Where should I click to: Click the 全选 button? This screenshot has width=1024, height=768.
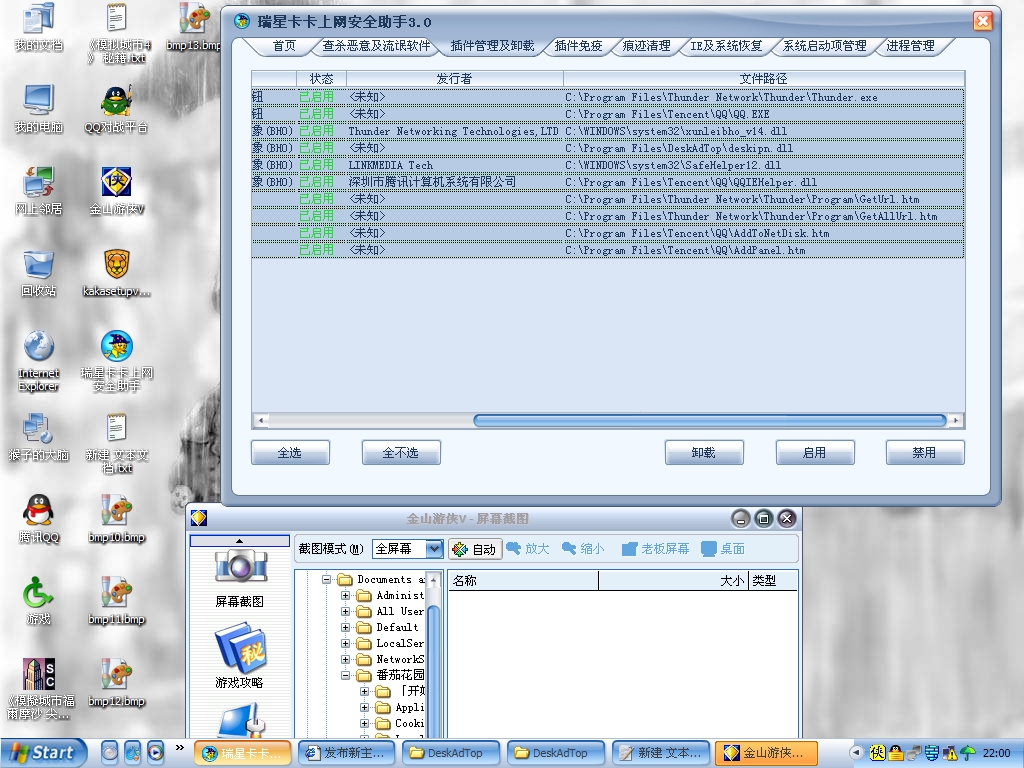[290, 453]
